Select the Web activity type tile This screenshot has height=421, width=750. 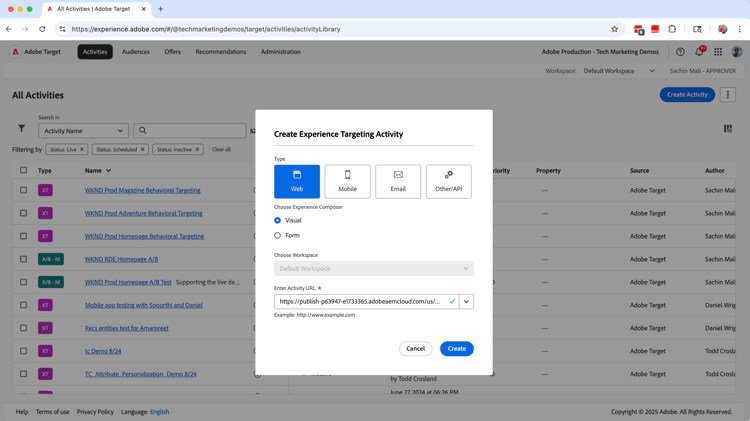297,181
